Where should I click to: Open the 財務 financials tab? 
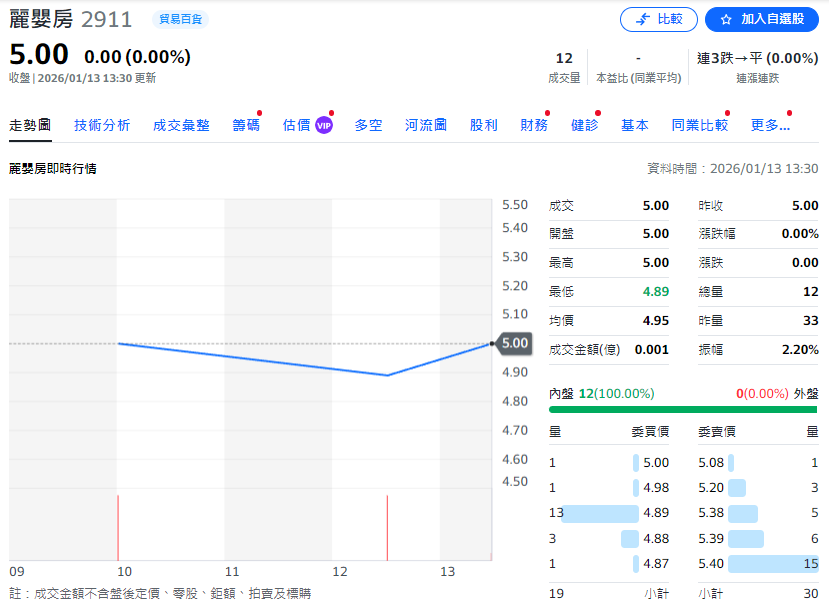(x=534, y=125)
